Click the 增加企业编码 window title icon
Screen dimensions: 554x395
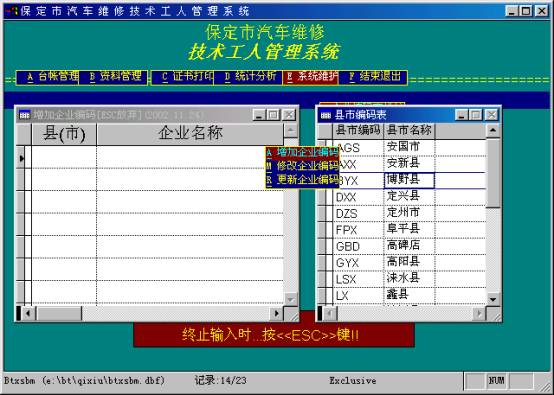pos(24,115)
